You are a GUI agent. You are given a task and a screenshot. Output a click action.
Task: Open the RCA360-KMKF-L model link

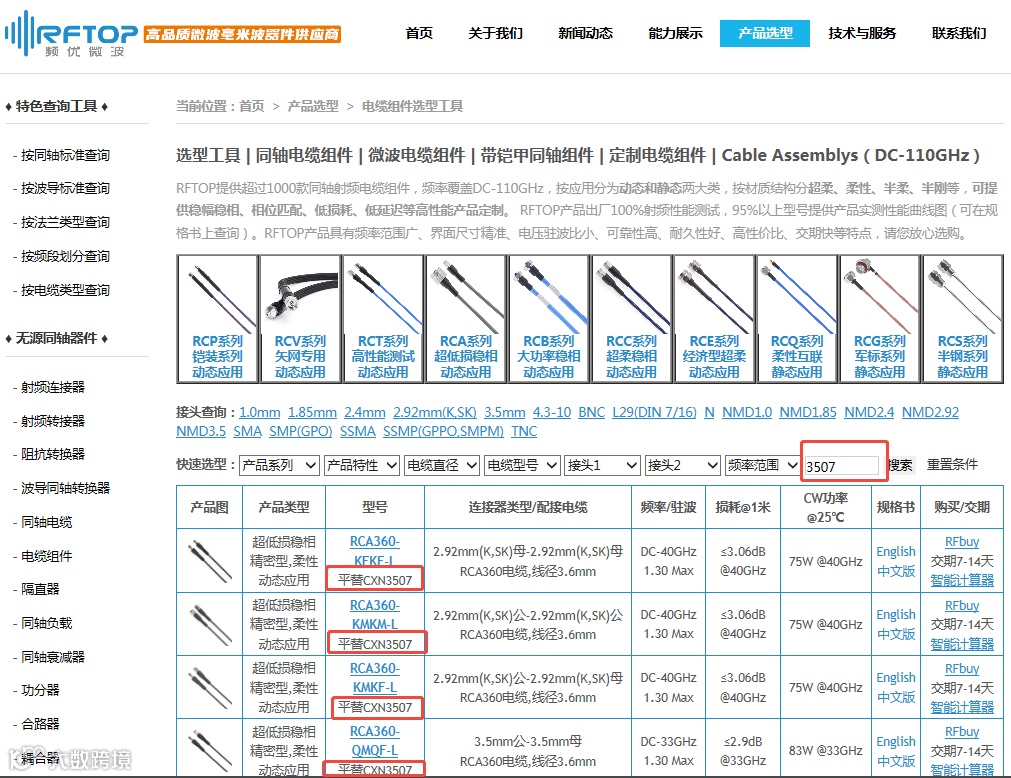pyautogui.click(x=375, y=678)
